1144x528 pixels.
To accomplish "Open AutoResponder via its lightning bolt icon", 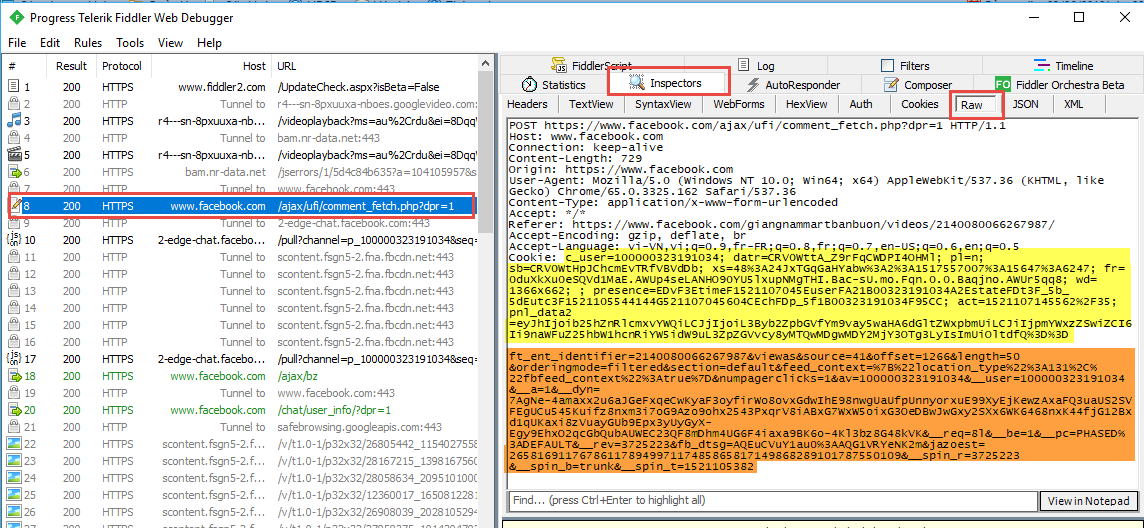I will (x=753, y=85).
